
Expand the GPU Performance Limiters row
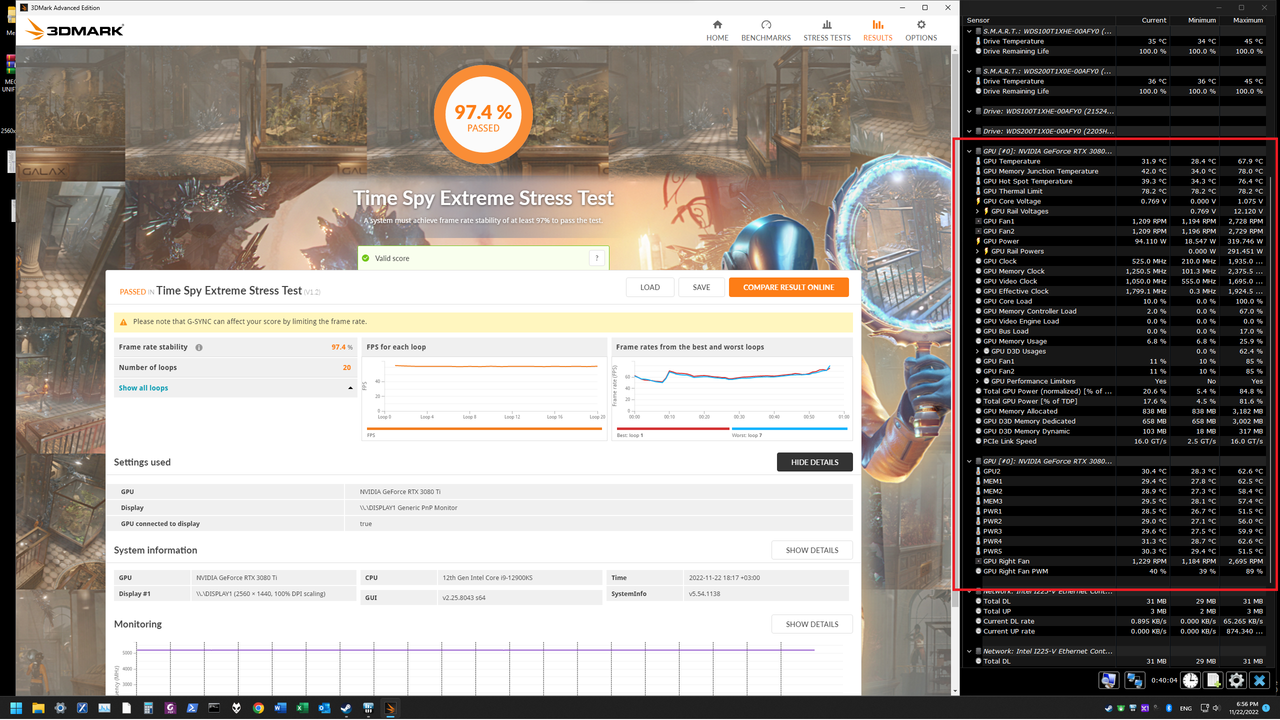click(978, 381)
